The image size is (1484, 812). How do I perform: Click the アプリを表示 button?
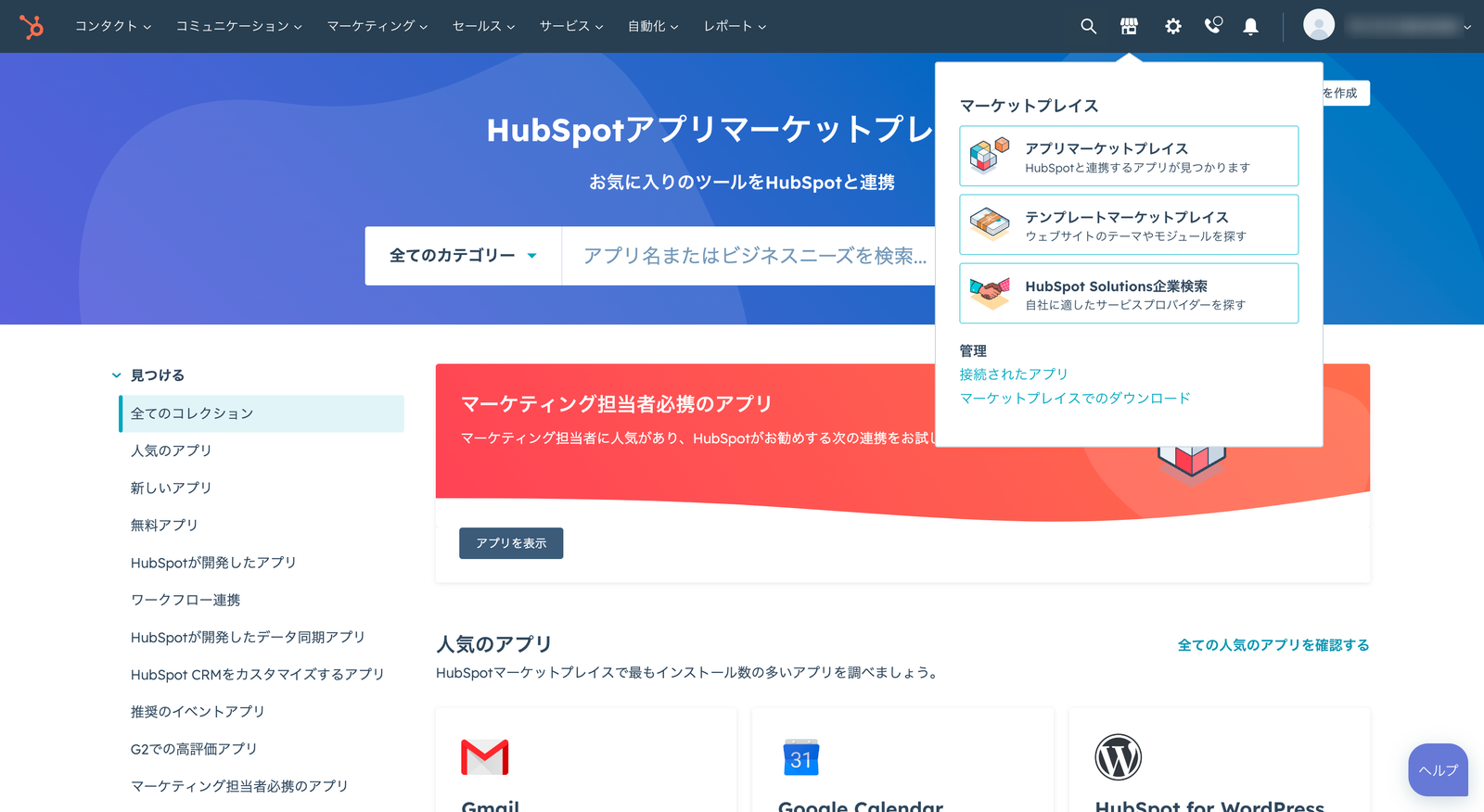511,543
